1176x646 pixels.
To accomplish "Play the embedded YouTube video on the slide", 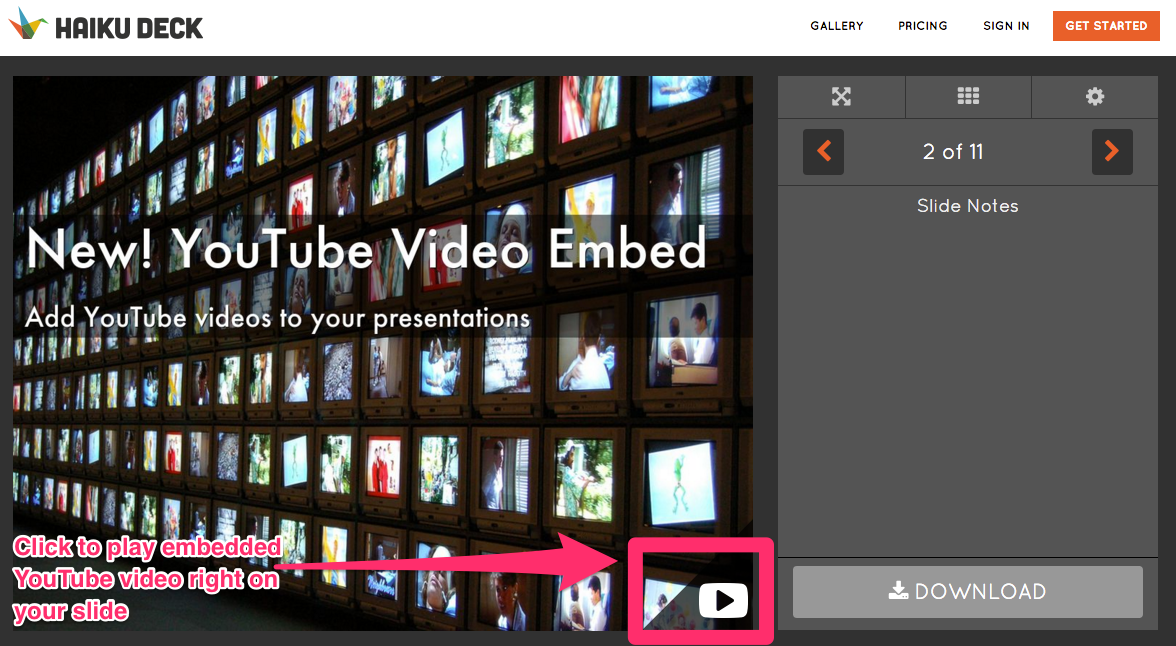I will [x=724, y=600].
